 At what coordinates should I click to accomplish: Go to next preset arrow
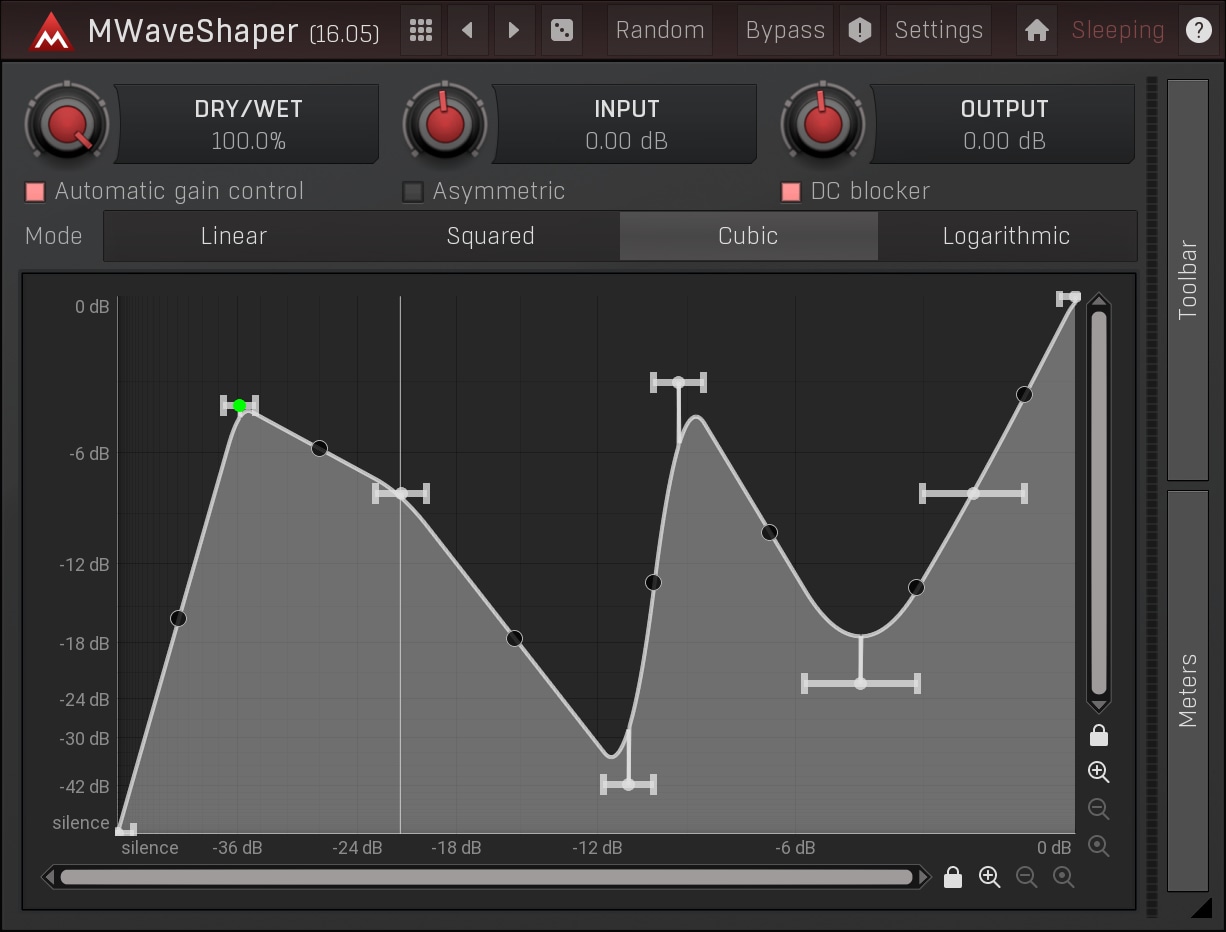click(513, 30)
